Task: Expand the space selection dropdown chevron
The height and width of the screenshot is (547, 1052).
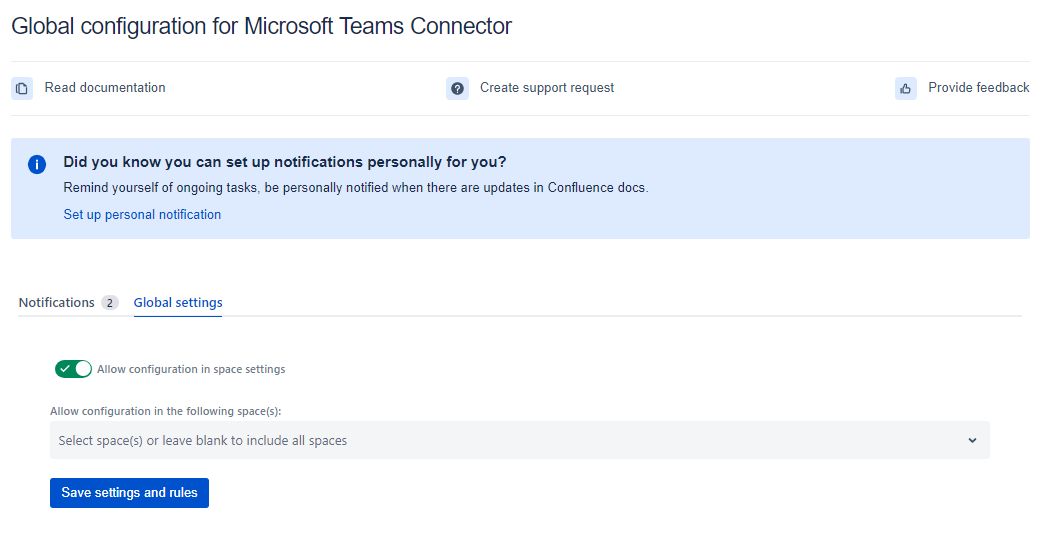Action: tap(972, 440)
